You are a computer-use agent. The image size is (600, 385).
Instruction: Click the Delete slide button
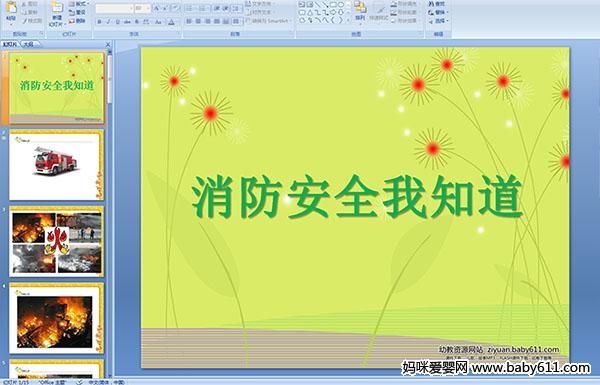pyautogui.click(x=77, y=21)
